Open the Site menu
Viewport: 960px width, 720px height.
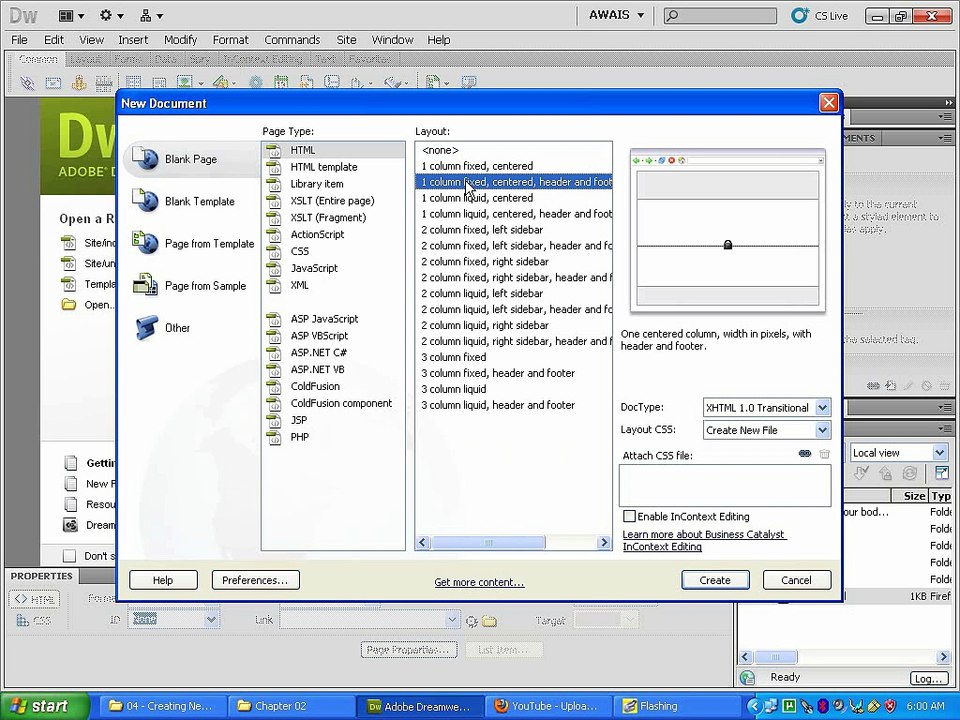point(346,40)
